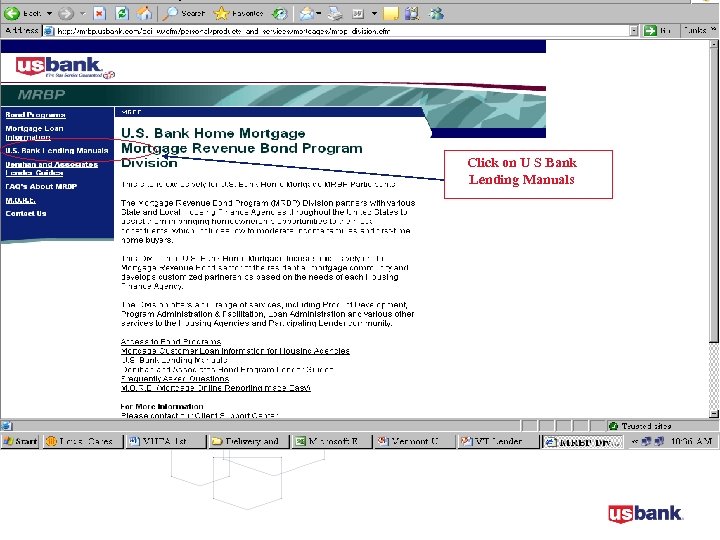Open M.O.R.E. sidebar link

coord(21,200)
